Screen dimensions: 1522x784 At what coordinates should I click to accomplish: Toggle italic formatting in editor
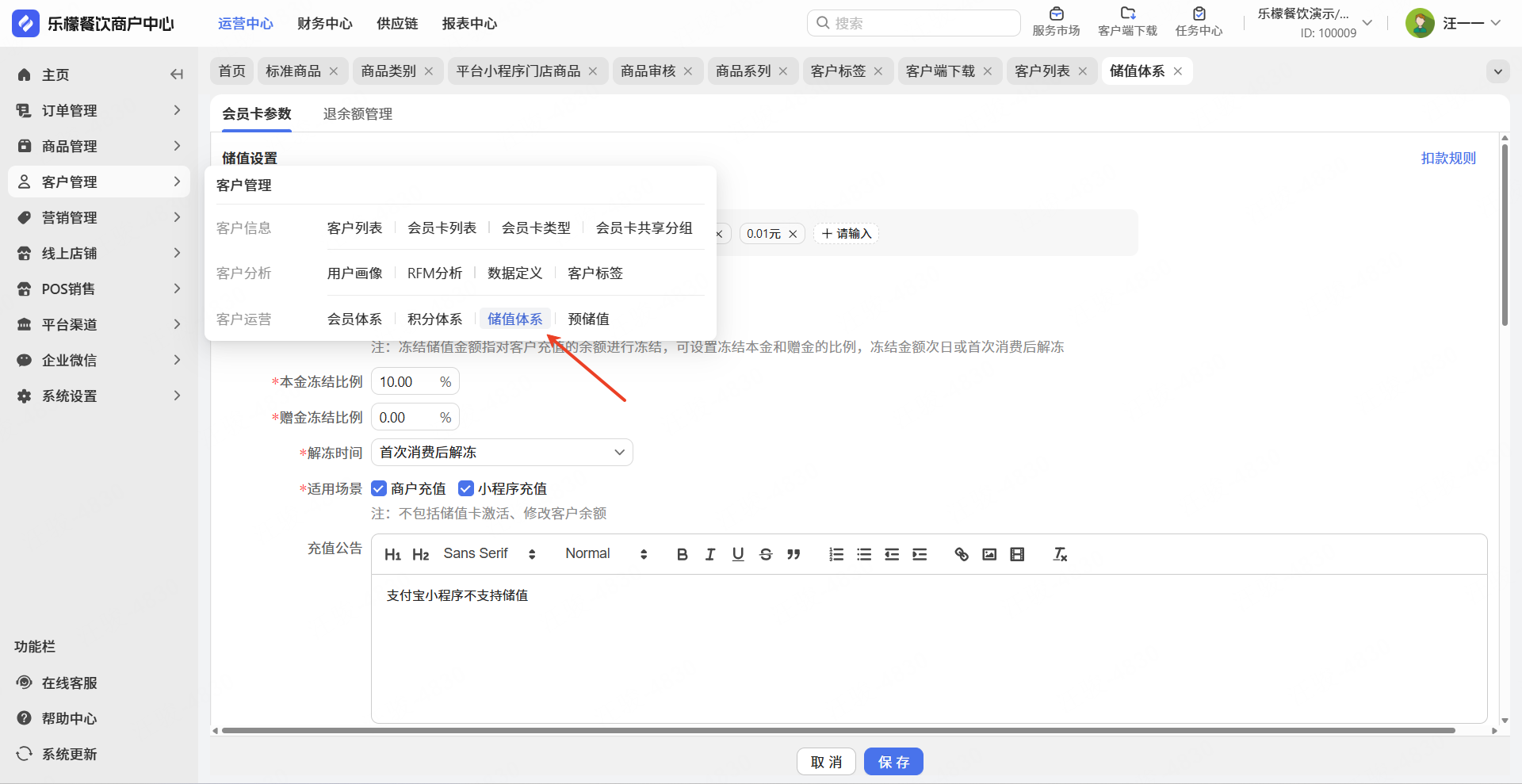710,554
